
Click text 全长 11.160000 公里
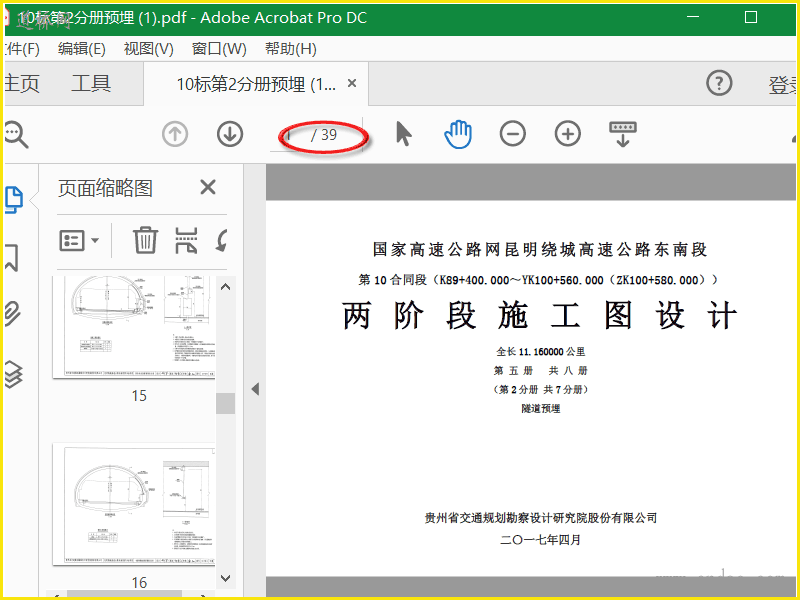pos(541,352)
